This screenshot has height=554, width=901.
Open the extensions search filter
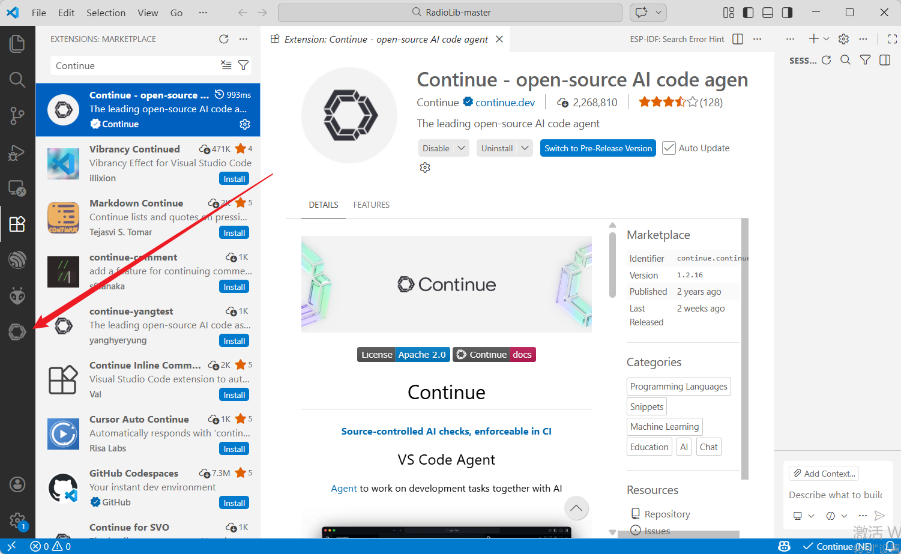click(244, 65)
